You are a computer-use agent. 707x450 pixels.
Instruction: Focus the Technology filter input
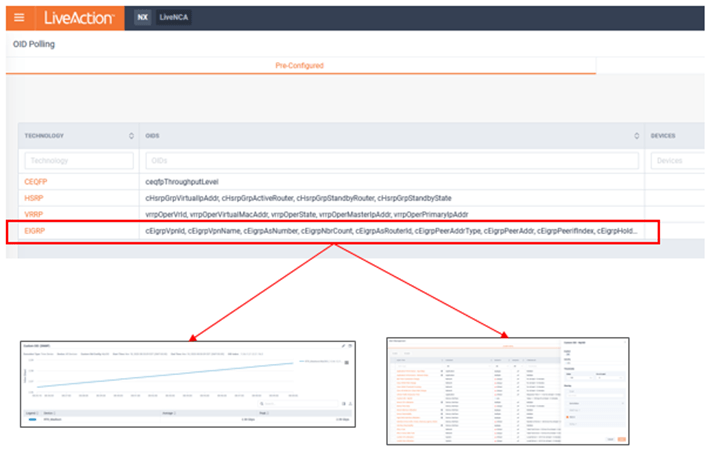(x=79, y=161)
